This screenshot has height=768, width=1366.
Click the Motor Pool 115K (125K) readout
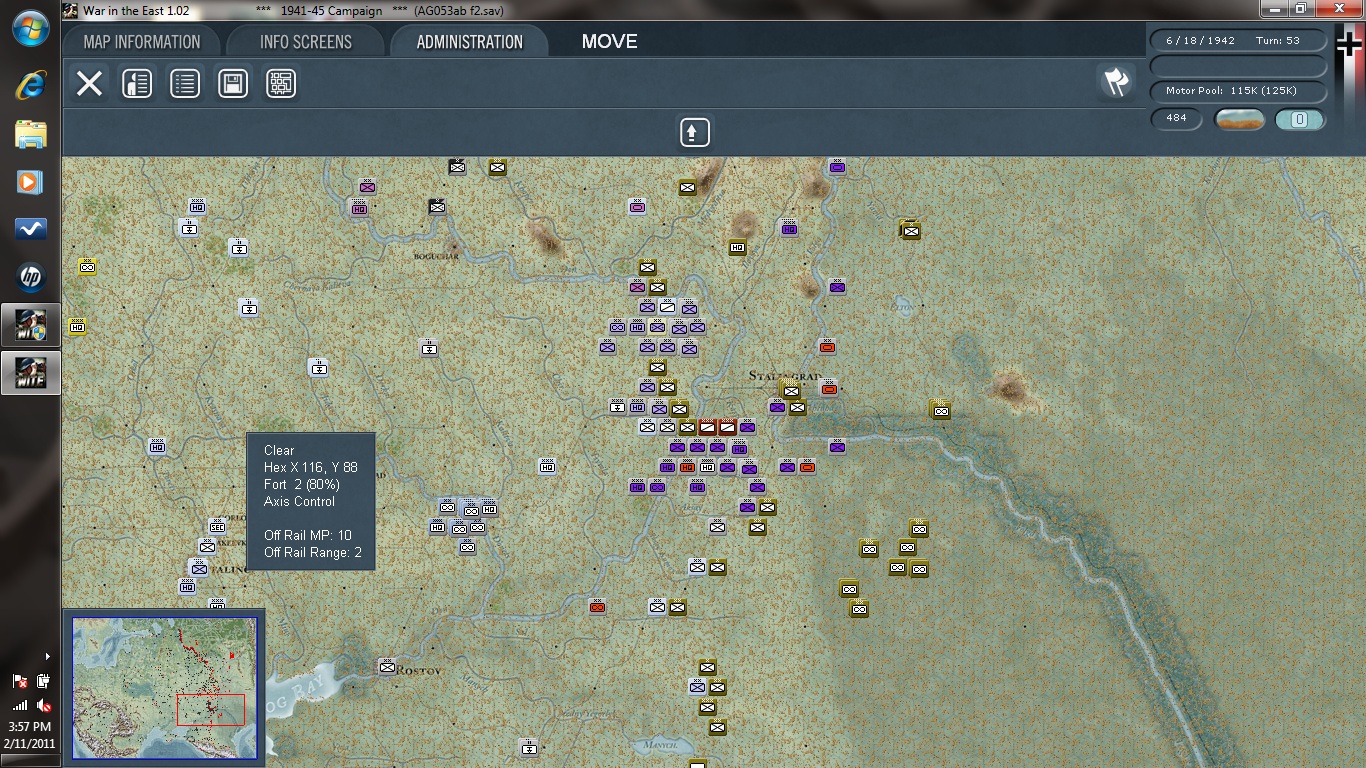pyautogui.click(x=1239, y=91)
